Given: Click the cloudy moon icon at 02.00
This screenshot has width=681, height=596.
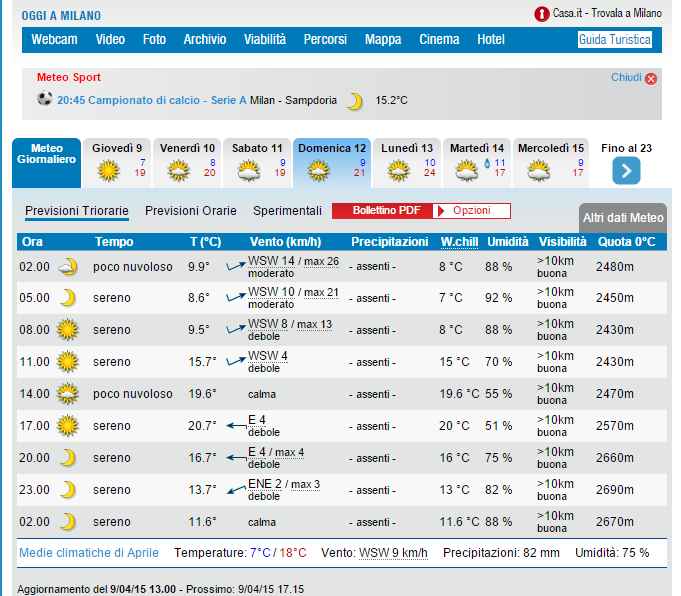Looking at the screenshot, I should tap(68, 267).
